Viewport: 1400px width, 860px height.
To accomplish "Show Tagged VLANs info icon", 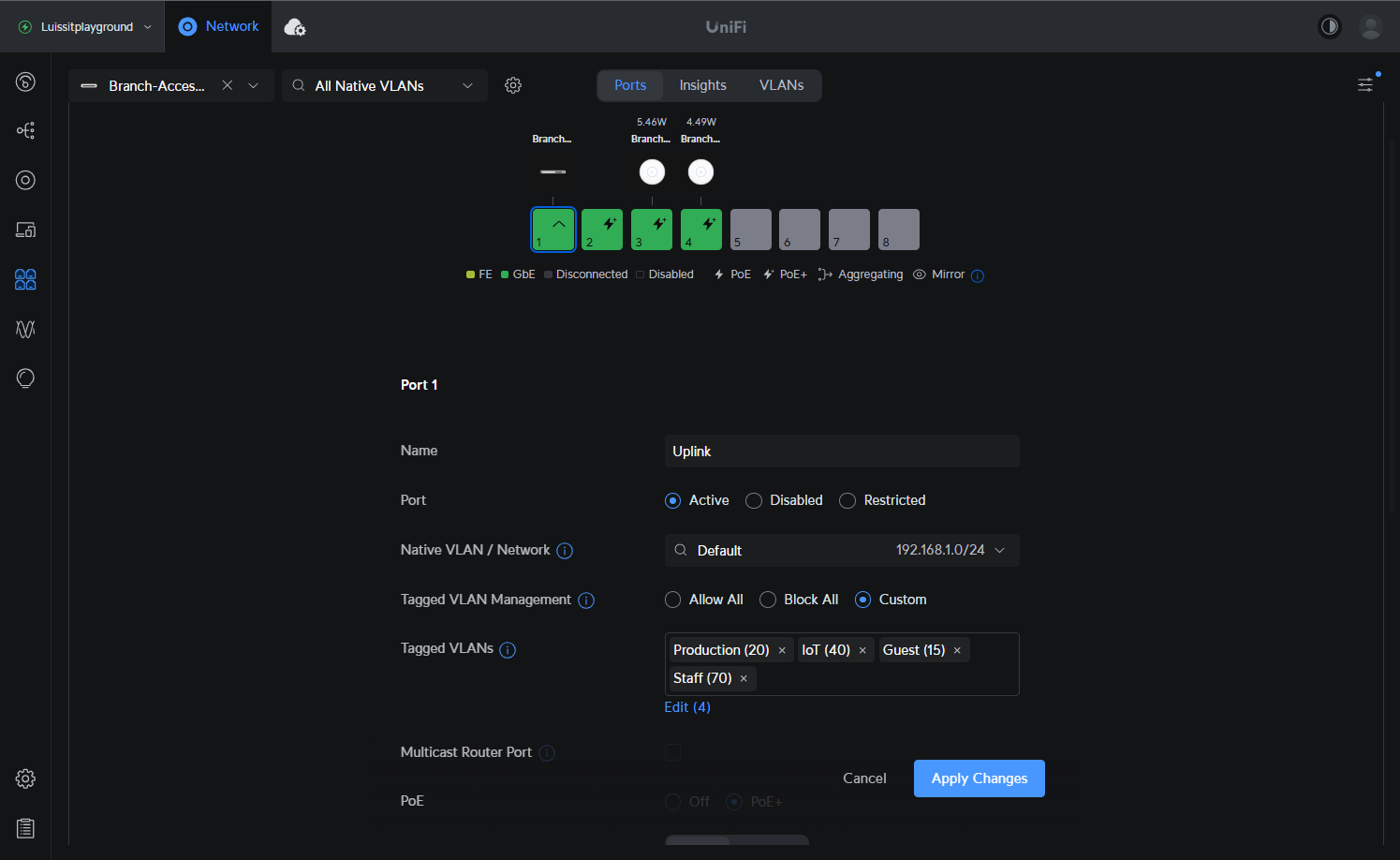I will [508, 650].
